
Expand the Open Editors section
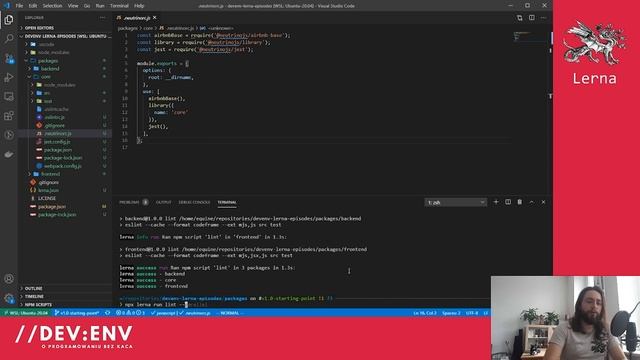pyautogui.click(x=39, y=28)
